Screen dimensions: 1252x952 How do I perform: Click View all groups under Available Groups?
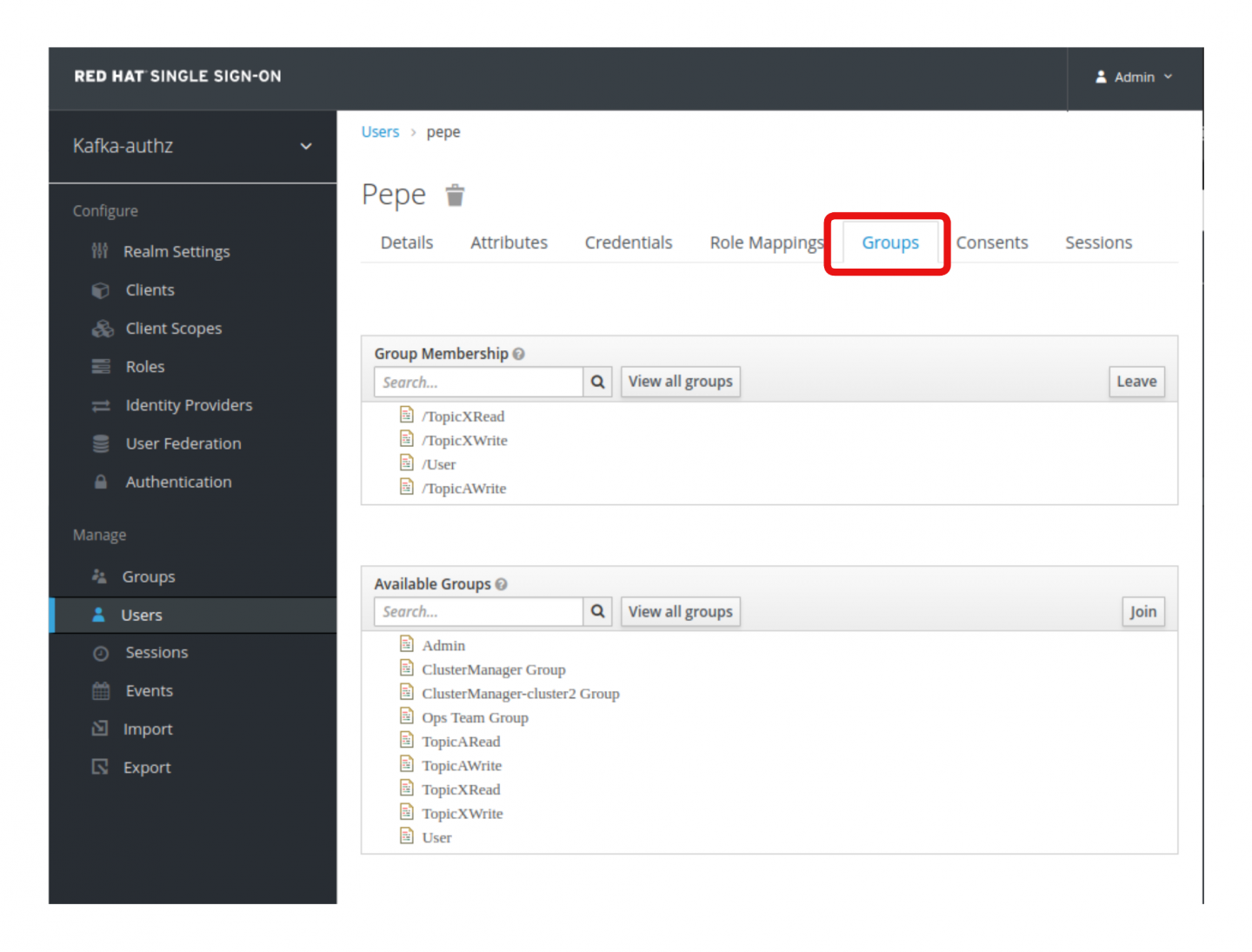680,611
